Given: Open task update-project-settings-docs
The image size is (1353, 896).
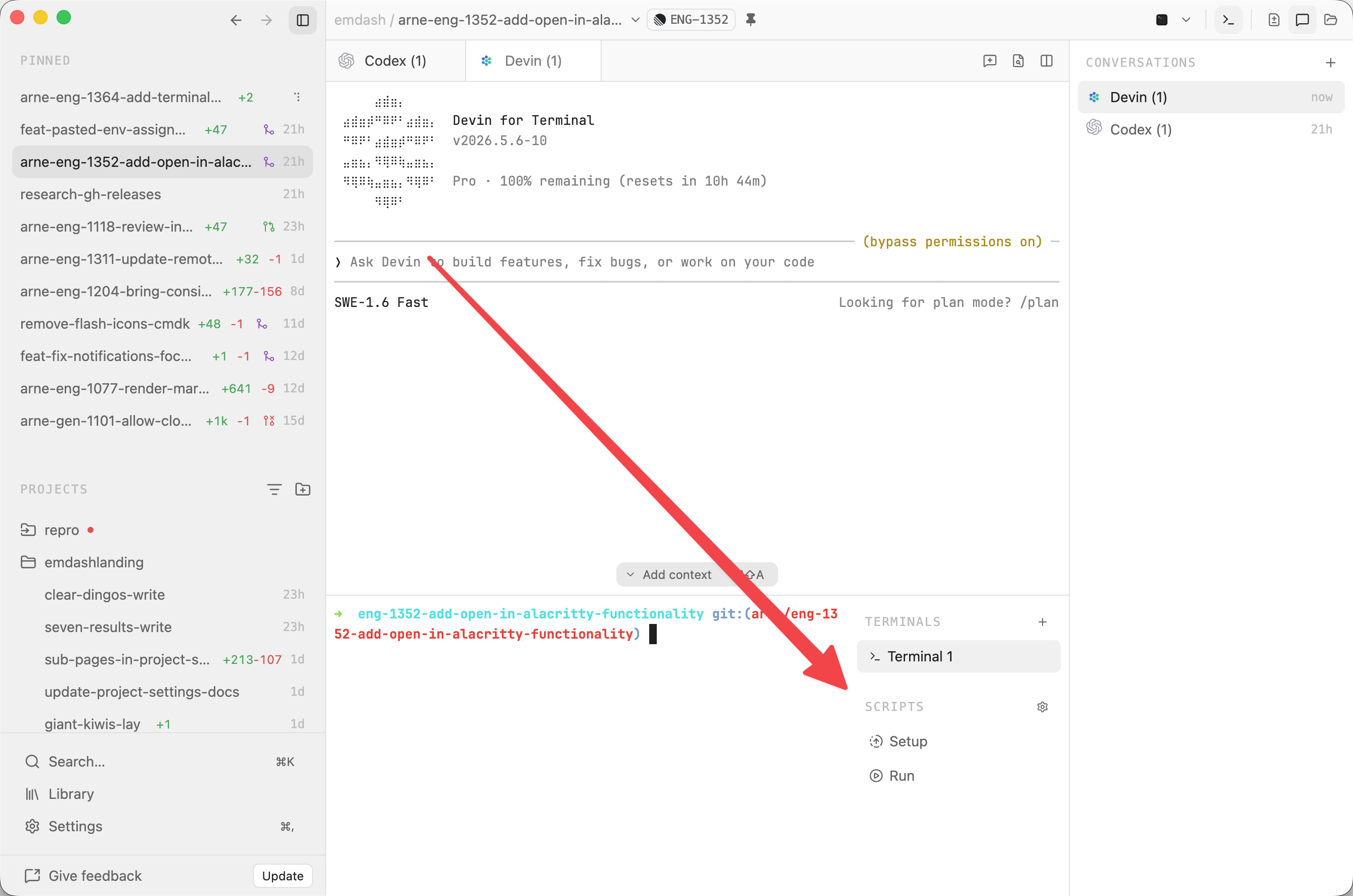Looking at the screenshot, I should click(162, 692).
